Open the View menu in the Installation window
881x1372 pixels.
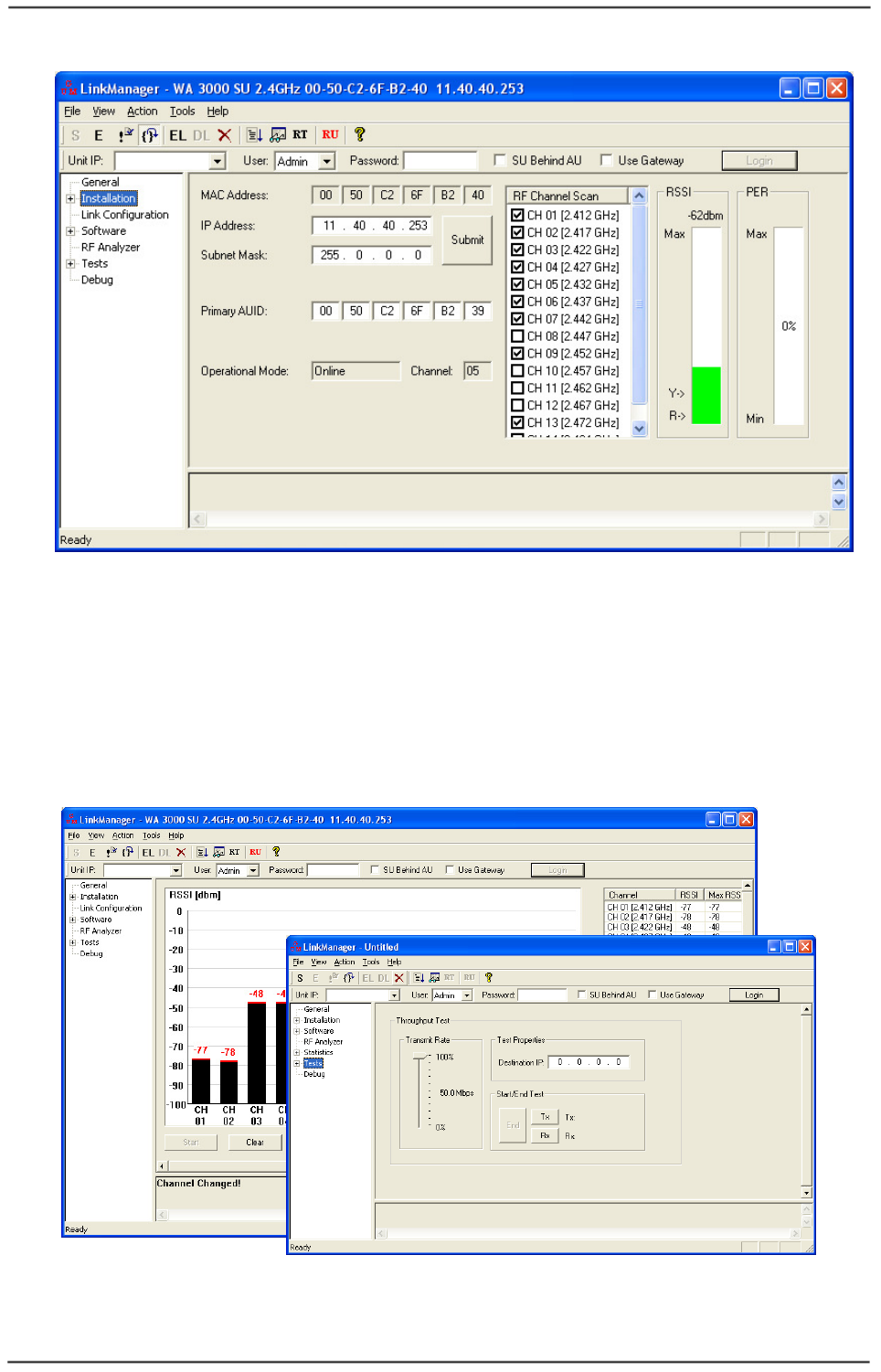pos(103,112)
